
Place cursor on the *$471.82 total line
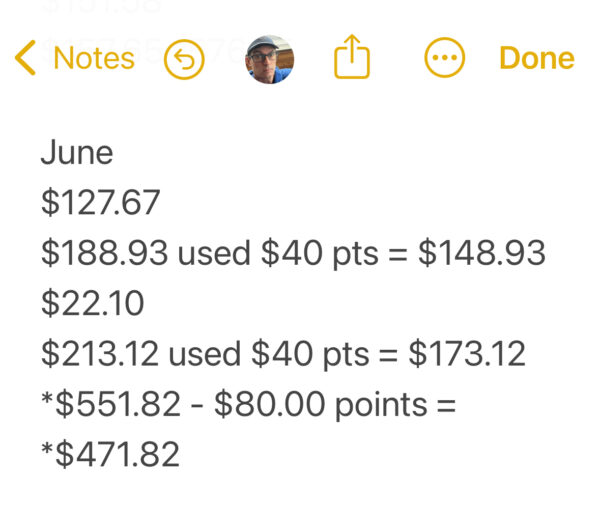(x=110, y=454)
